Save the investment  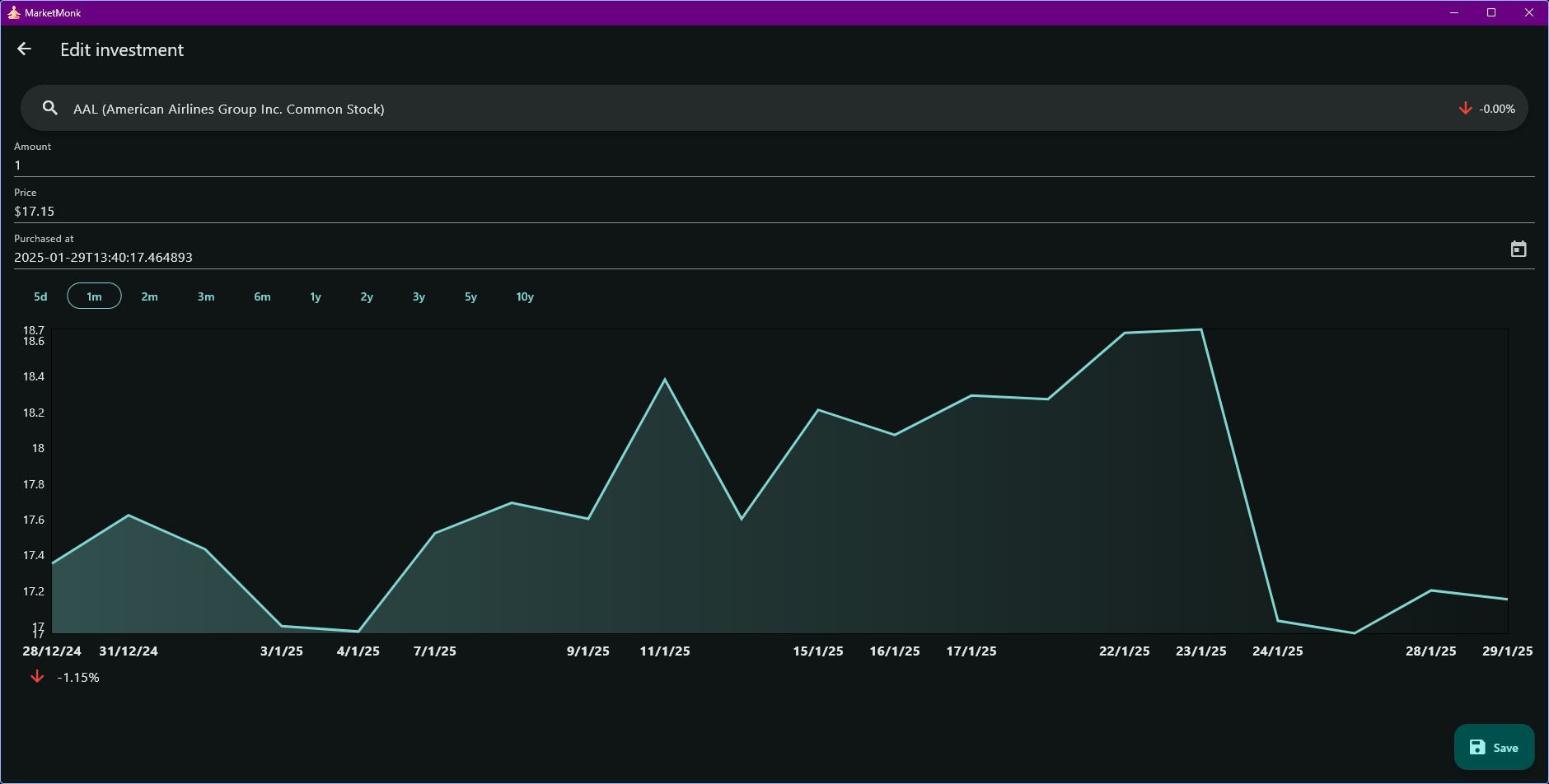click(x=1494, y=747)
